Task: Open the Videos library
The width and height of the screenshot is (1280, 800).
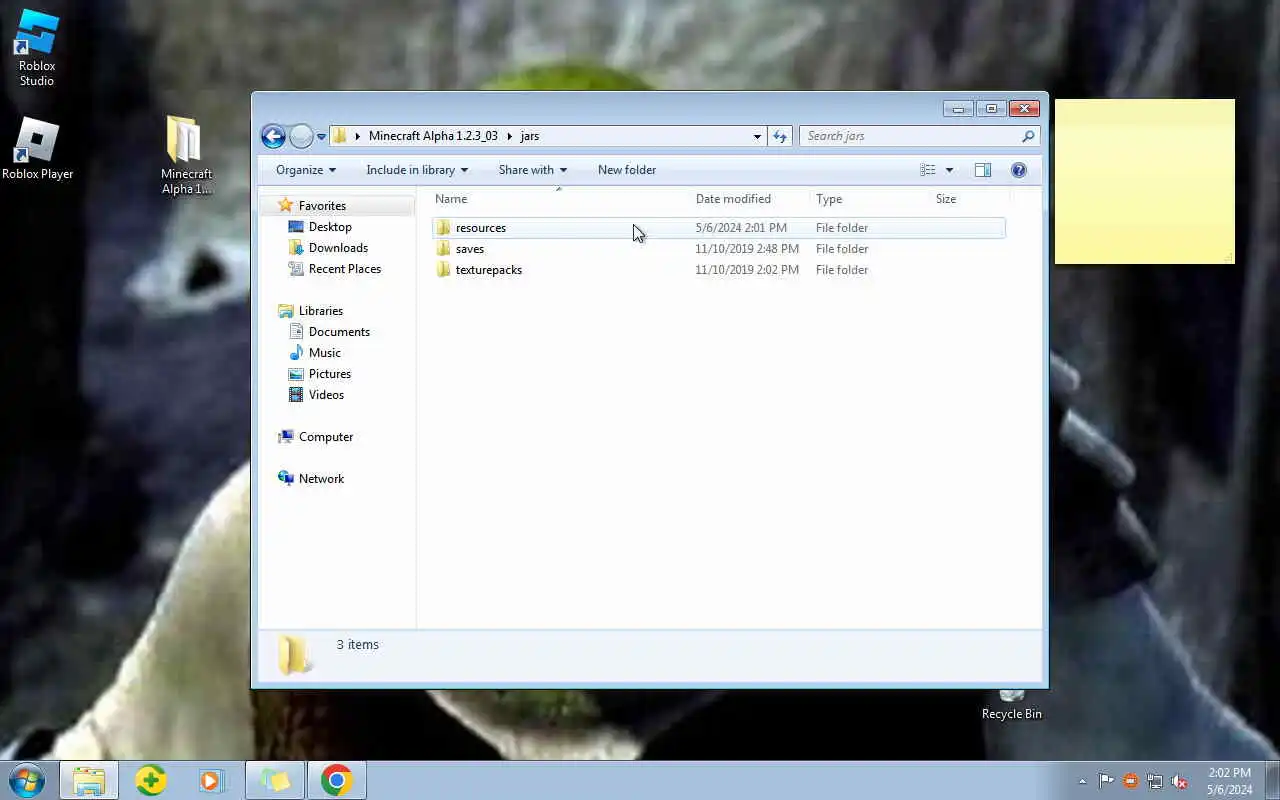Action: [x=326, y=395]
